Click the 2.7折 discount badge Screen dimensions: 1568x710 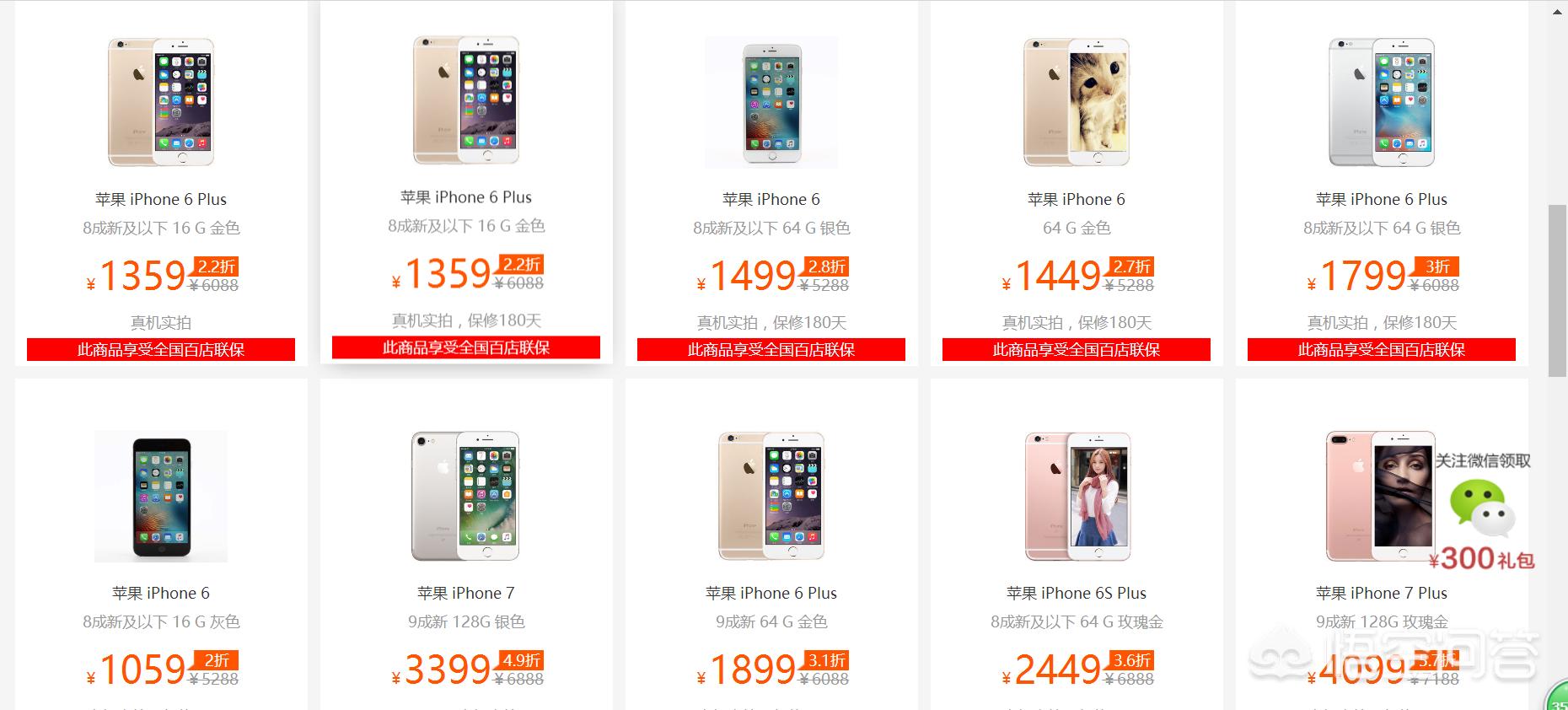click(x=1131, y=266)
